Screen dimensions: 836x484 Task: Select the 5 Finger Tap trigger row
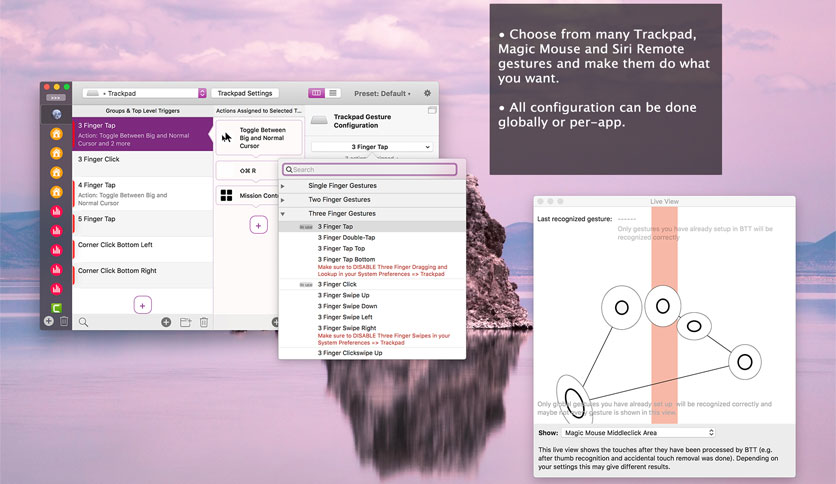coord(142,223)
